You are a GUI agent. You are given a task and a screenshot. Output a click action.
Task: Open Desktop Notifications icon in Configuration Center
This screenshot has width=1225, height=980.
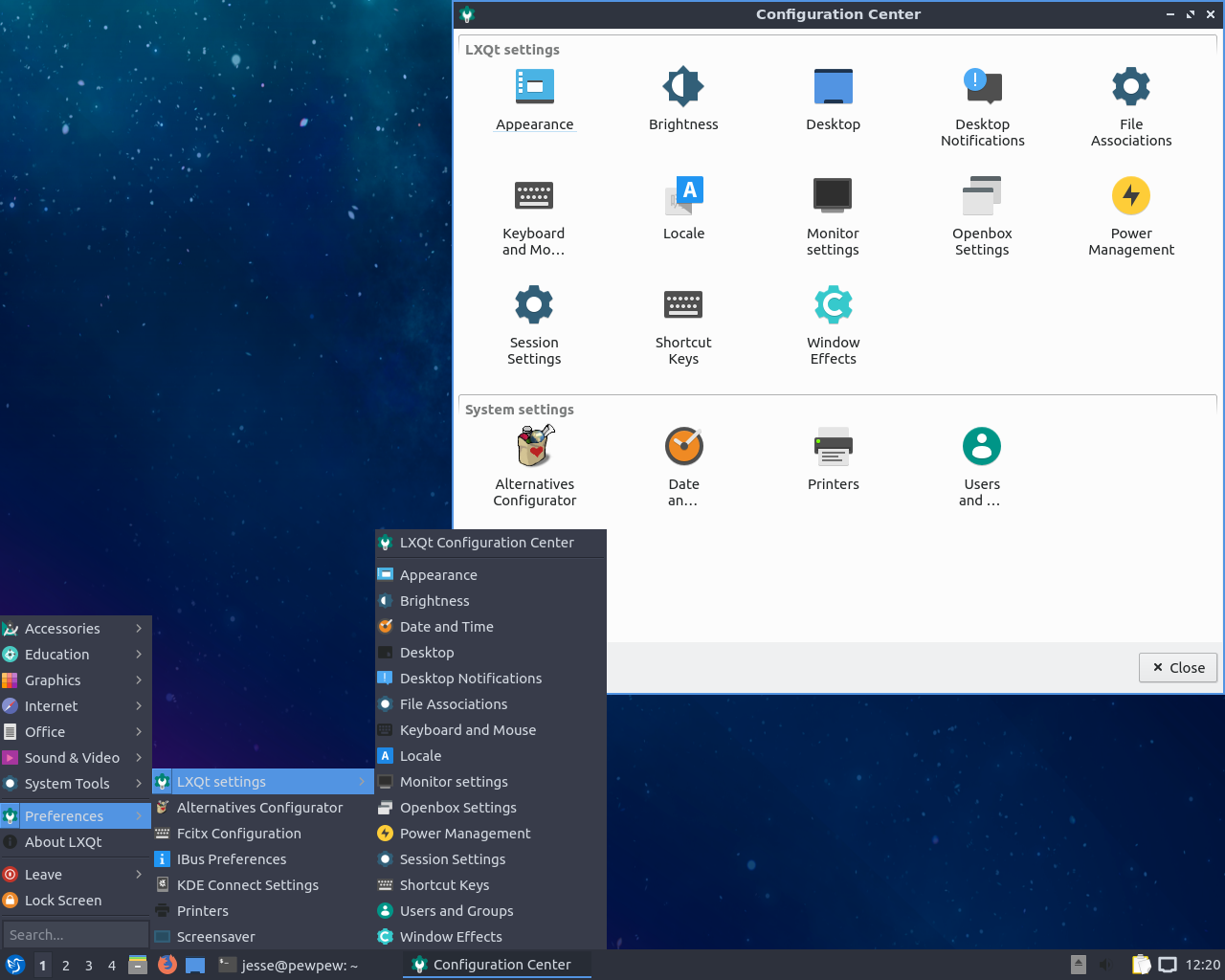coord(982,86)
